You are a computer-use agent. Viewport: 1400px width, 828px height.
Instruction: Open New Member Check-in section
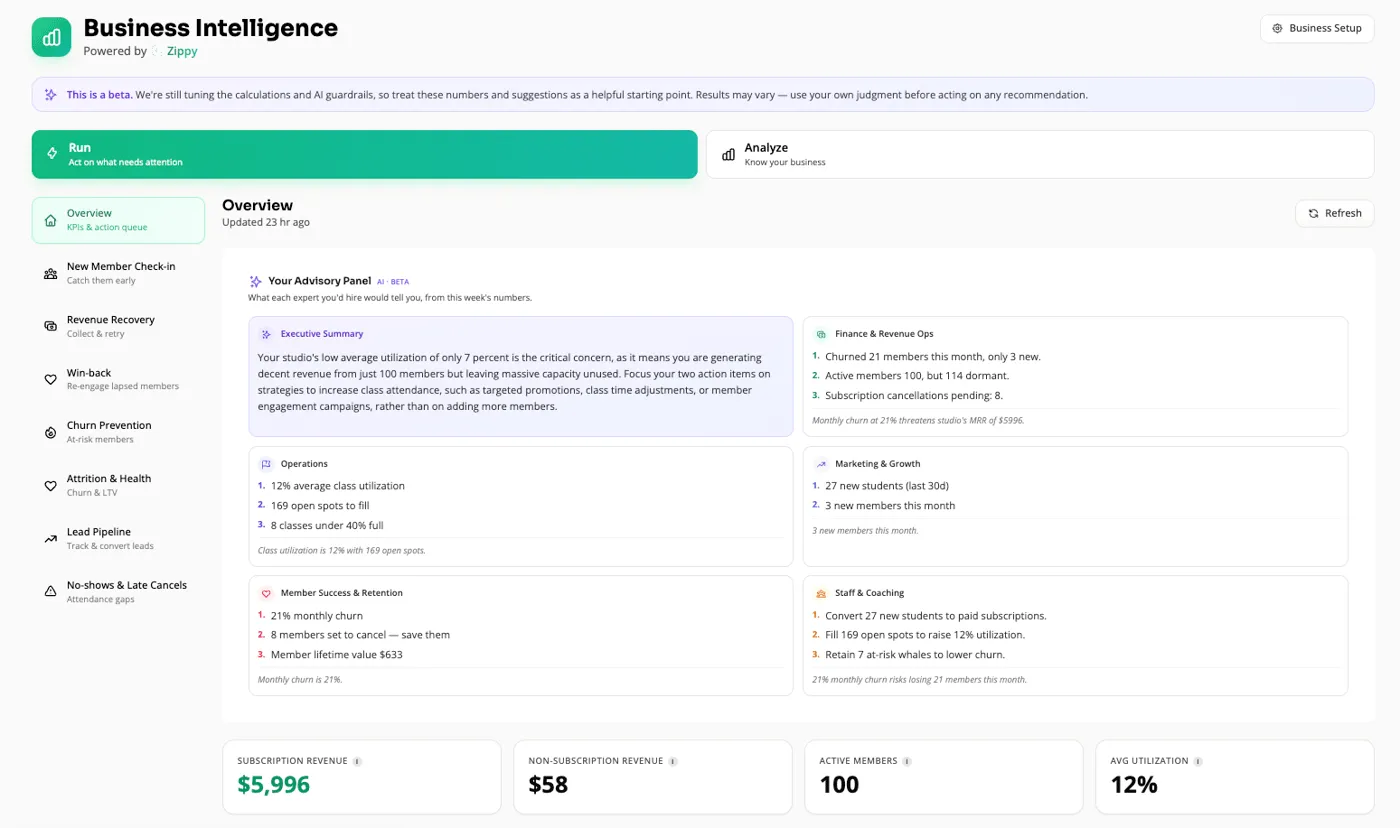click(x=118, y=273)
